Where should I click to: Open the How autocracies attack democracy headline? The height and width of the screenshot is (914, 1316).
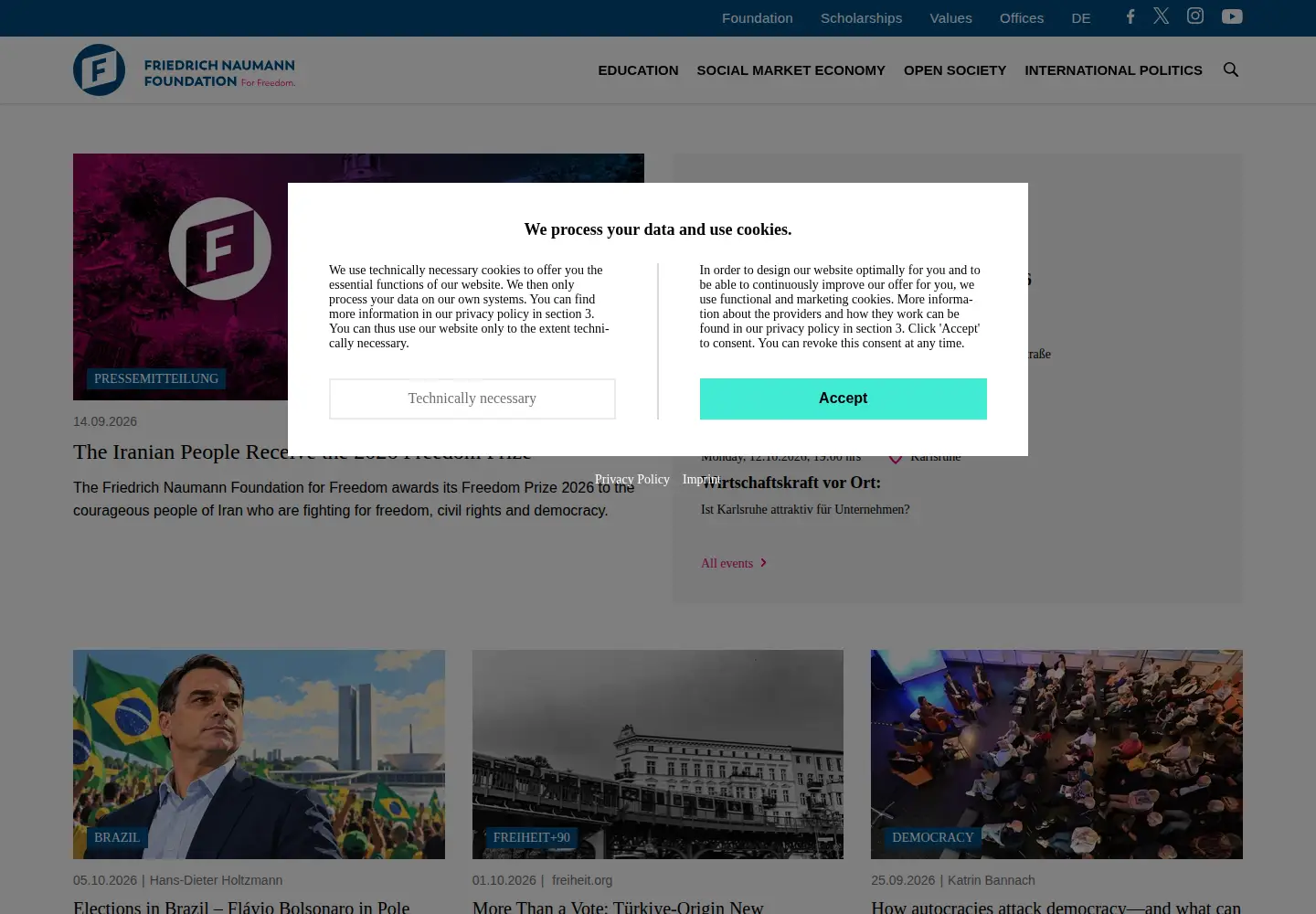[x=1056, y=907]
